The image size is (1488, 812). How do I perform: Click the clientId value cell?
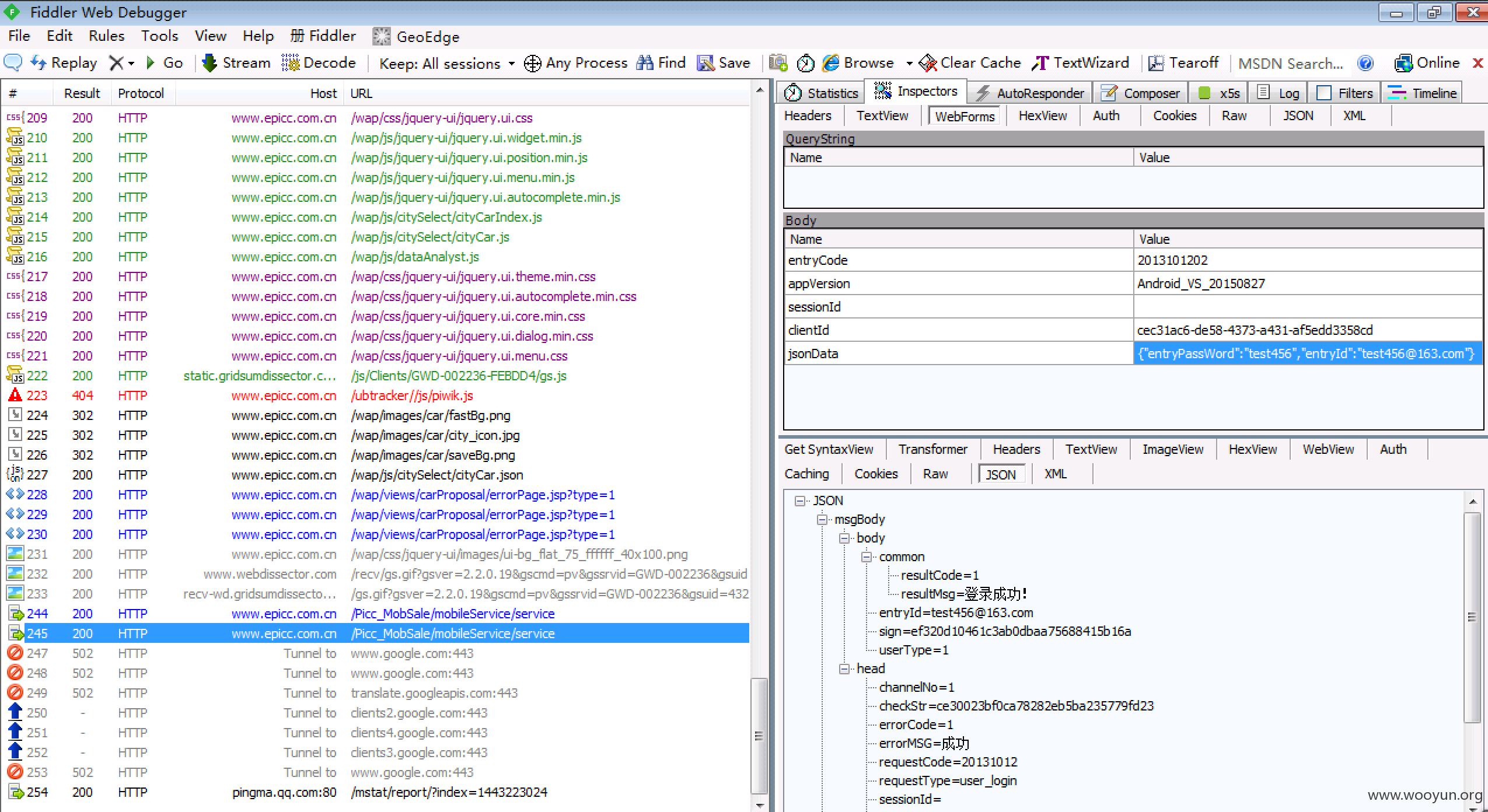1307,330
